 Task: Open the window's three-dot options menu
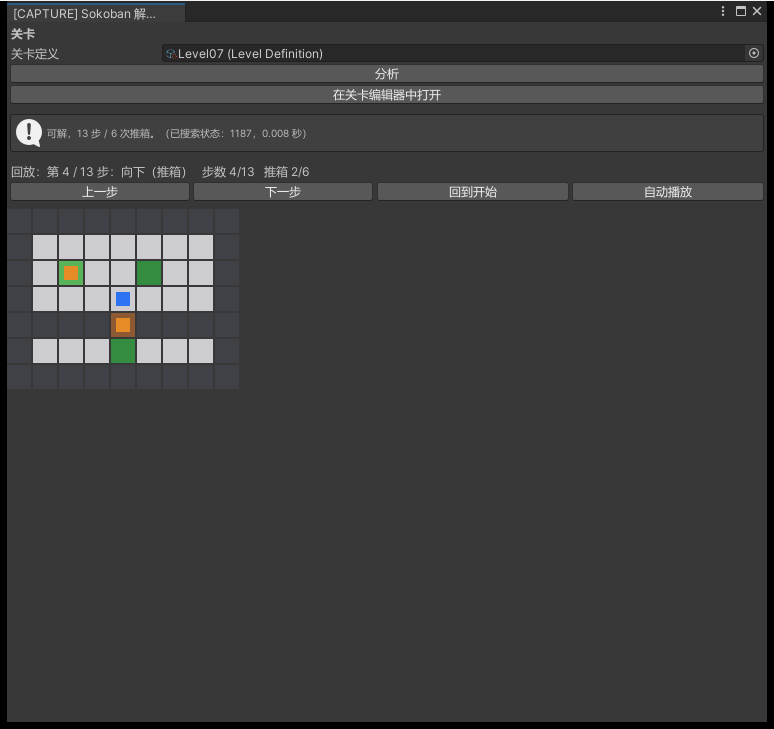pyautogui.click(x=723, y=11)
